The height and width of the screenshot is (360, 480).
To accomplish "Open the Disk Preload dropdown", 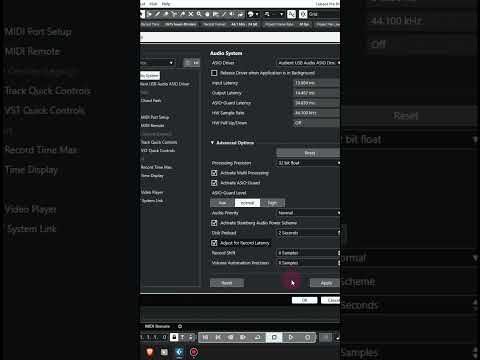I will click(x=308, y=233).
